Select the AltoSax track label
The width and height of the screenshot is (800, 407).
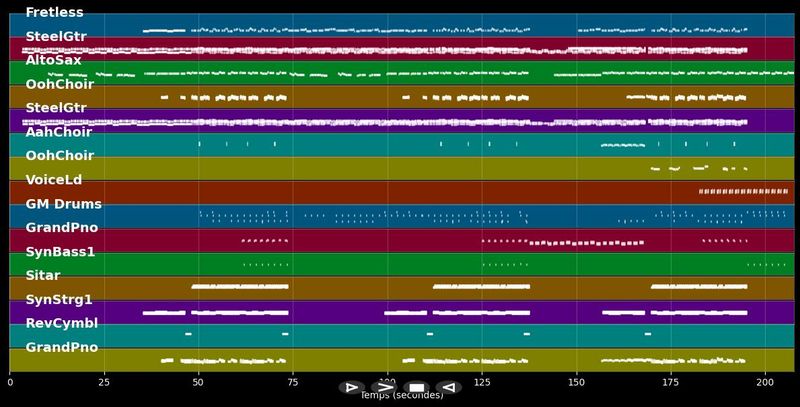pyautogui.click(x=53, y=60)
